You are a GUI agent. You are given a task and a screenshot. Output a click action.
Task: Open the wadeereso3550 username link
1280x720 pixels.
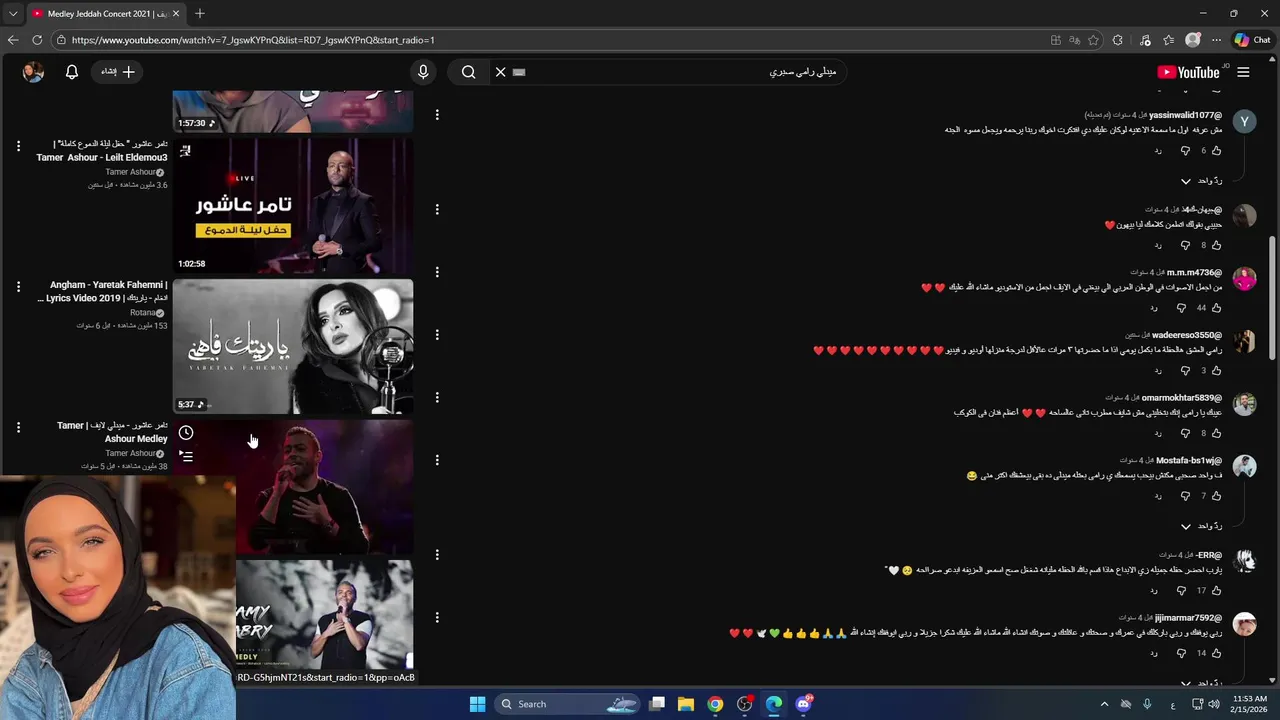pos(1187,335)
